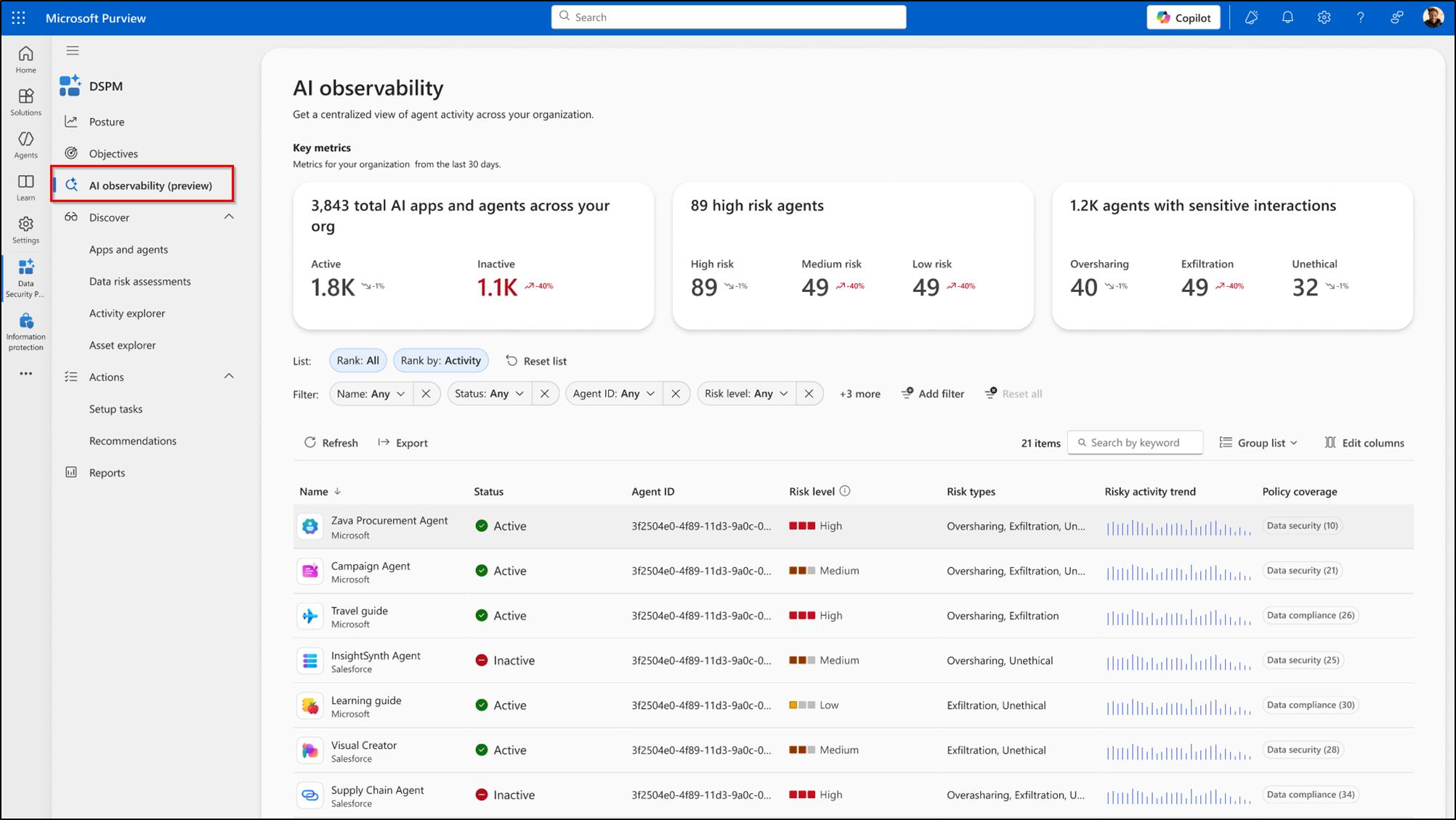The width and height of the screenshot is (1456, 820).
Task: Open the Reports page
Action: point(107,472)
